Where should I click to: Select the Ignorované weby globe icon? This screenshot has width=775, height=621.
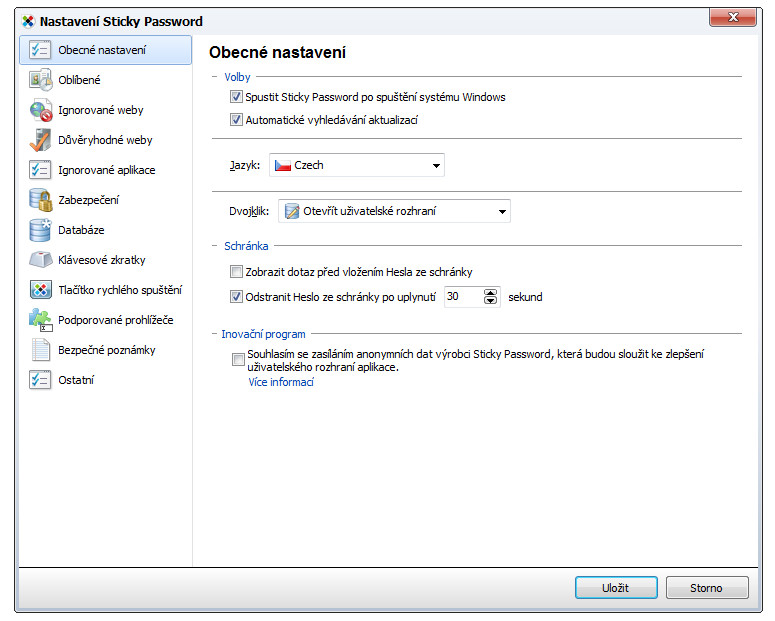[41, 110]
